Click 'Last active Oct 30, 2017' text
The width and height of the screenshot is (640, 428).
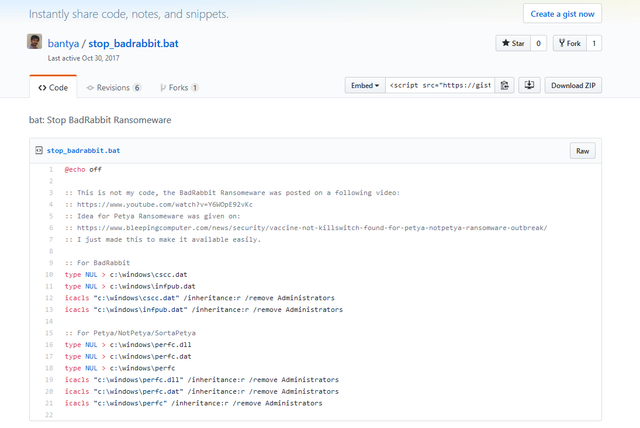pyautogui.click(x=83, y=58)
